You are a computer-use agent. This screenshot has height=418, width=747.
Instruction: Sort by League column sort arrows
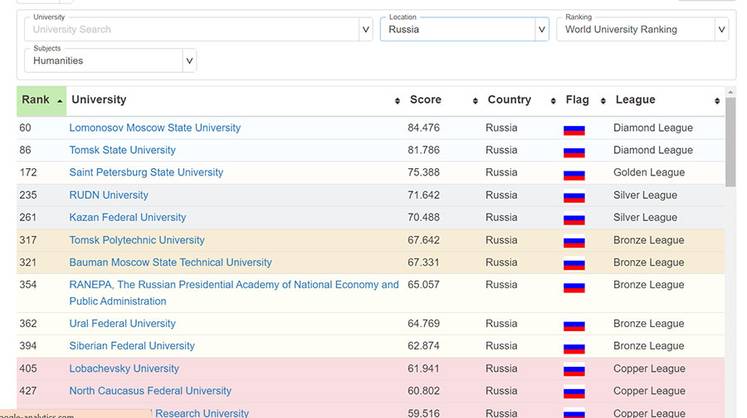[x=717, y=101]
